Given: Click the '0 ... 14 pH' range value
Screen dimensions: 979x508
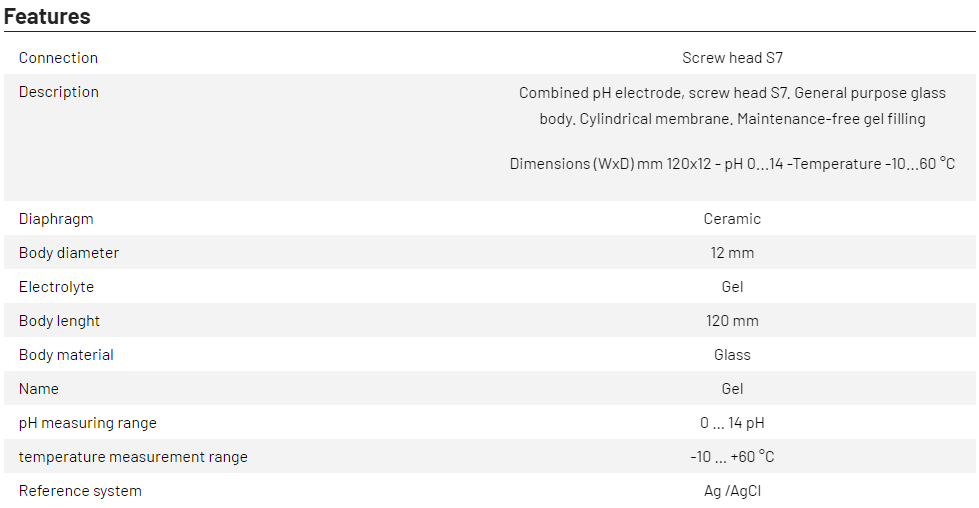Looking at the screenshot, I should click(732, 423).
